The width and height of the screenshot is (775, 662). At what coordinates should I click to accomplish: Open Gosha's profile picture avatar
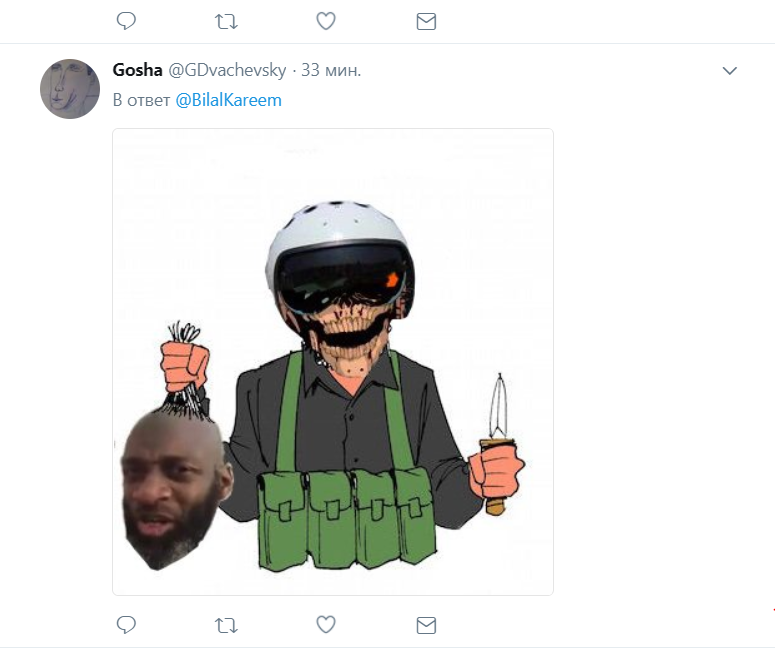[x=70, y=89]
